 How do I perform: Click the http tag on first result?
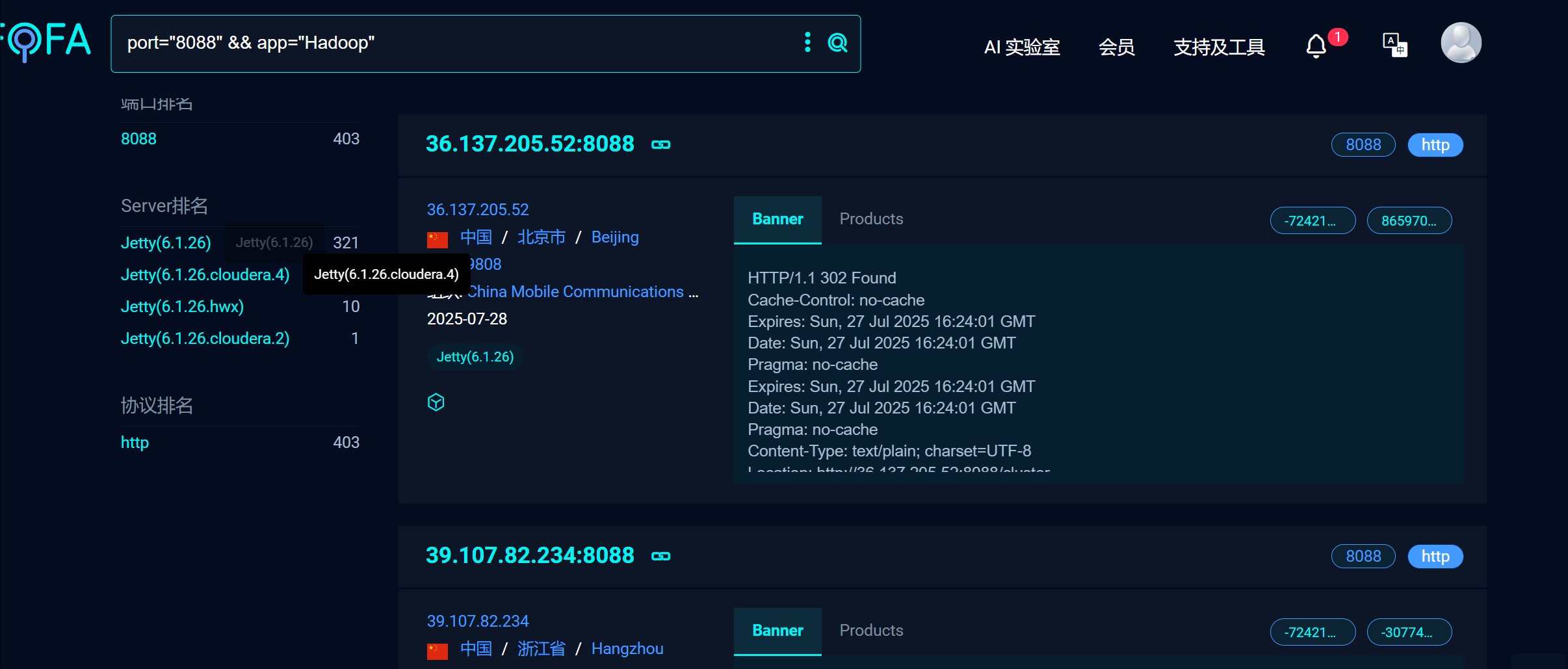1435,144
